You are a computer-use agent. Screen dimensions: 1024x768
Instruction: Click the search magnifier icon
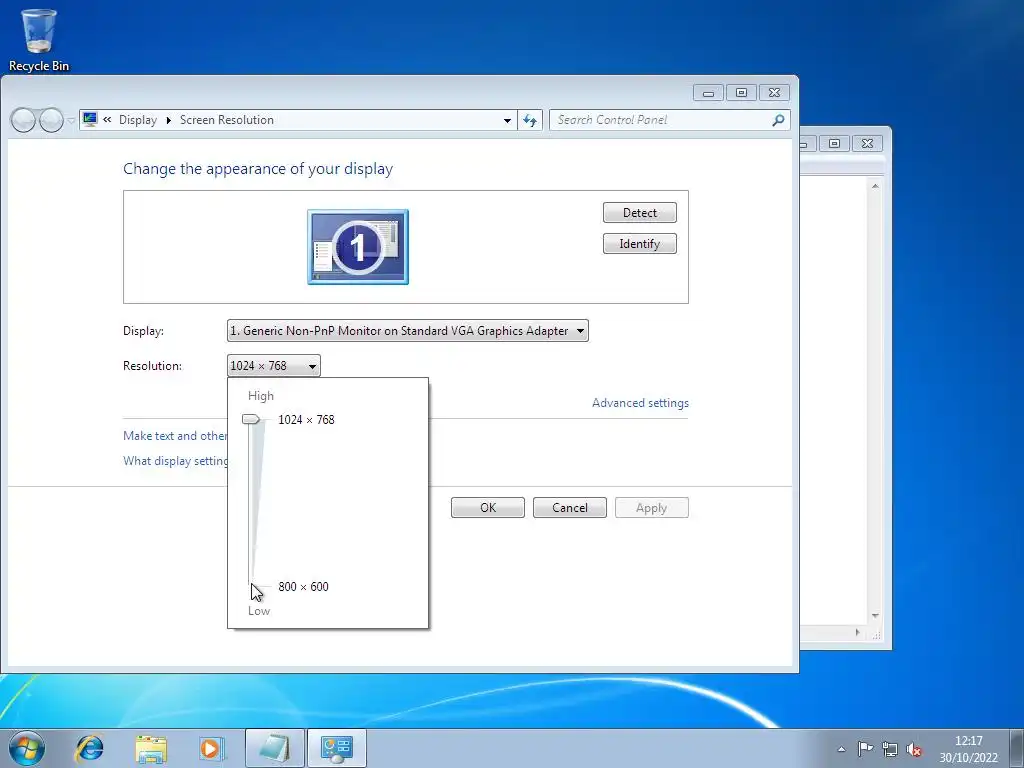pos(778,120)
